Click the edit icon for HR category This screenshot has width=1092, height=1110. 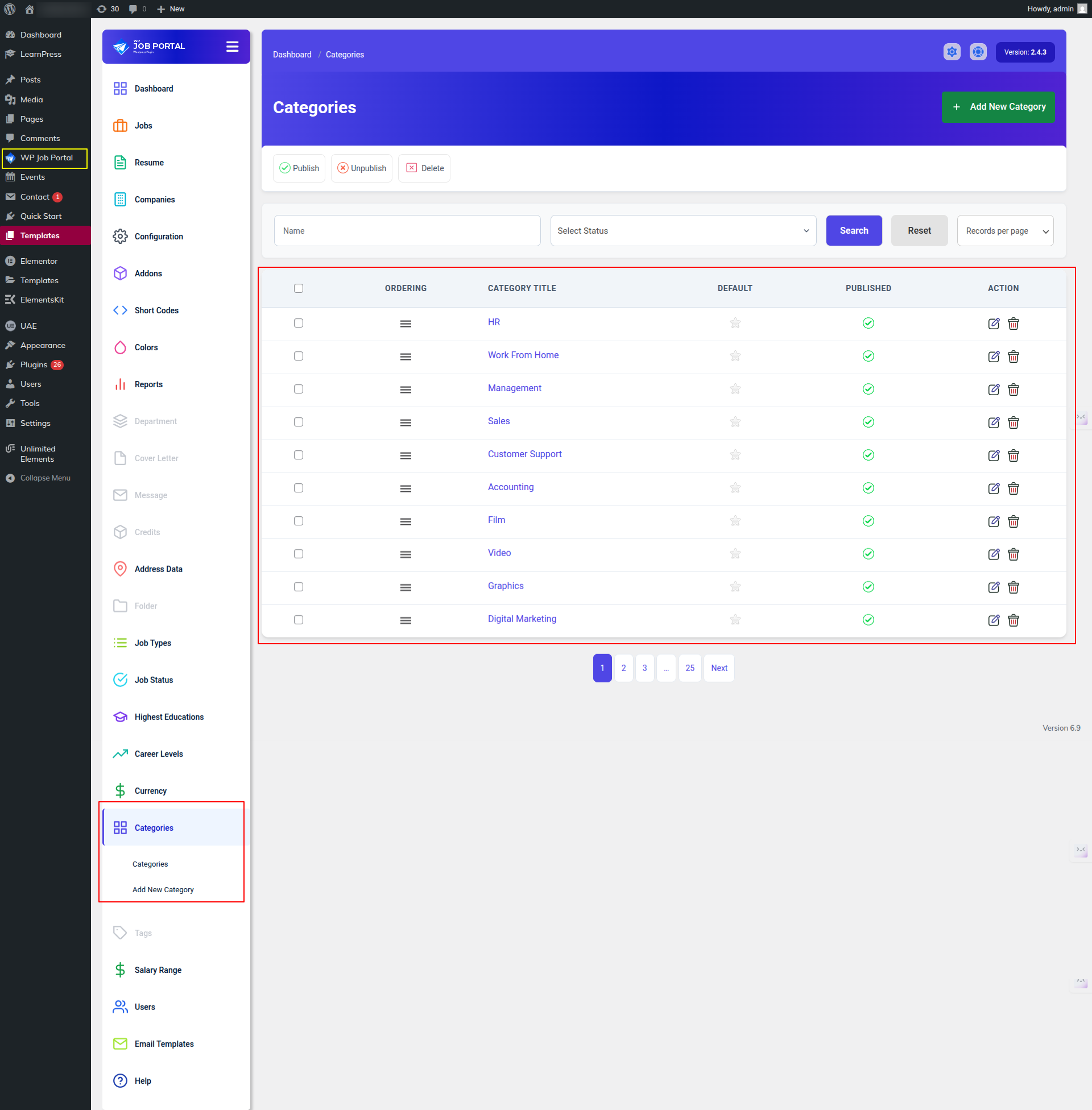[x=994, y=324]
